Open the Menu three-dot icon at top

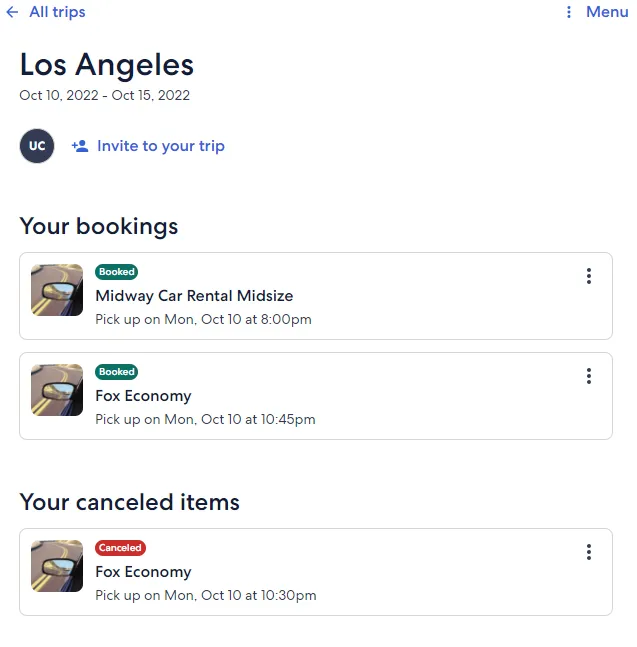coord(569,12)
